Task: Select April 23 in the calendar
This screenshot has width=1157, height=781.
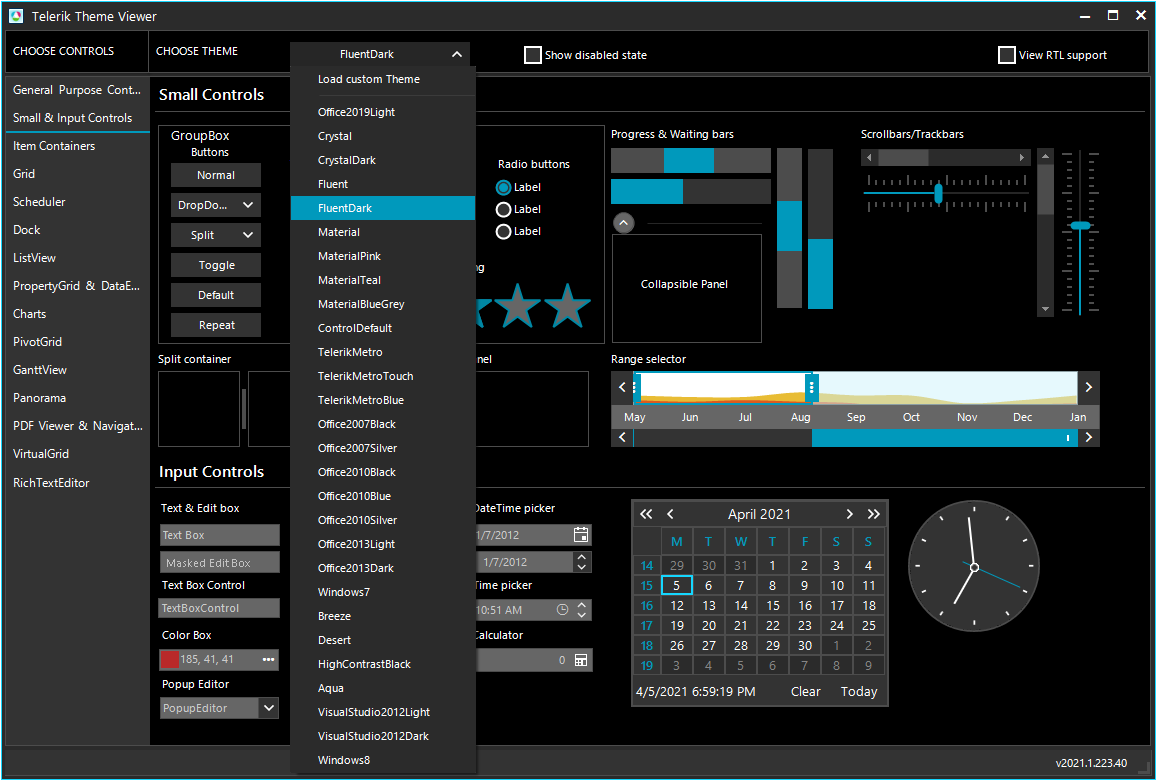Action: click(x=805, y=625)
